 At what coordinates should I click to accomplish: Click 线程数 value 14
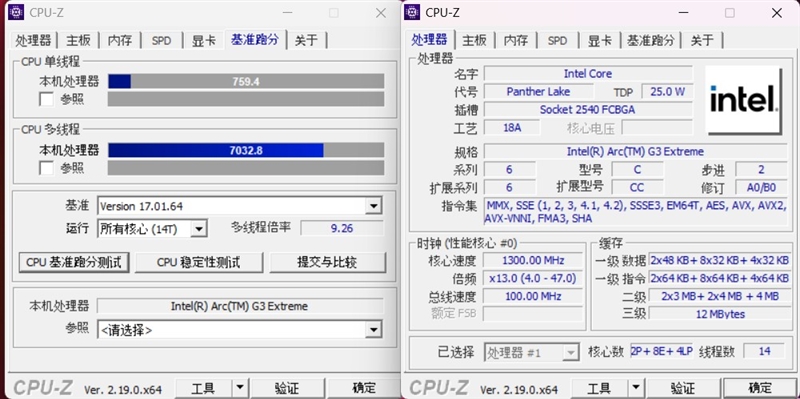764,351
